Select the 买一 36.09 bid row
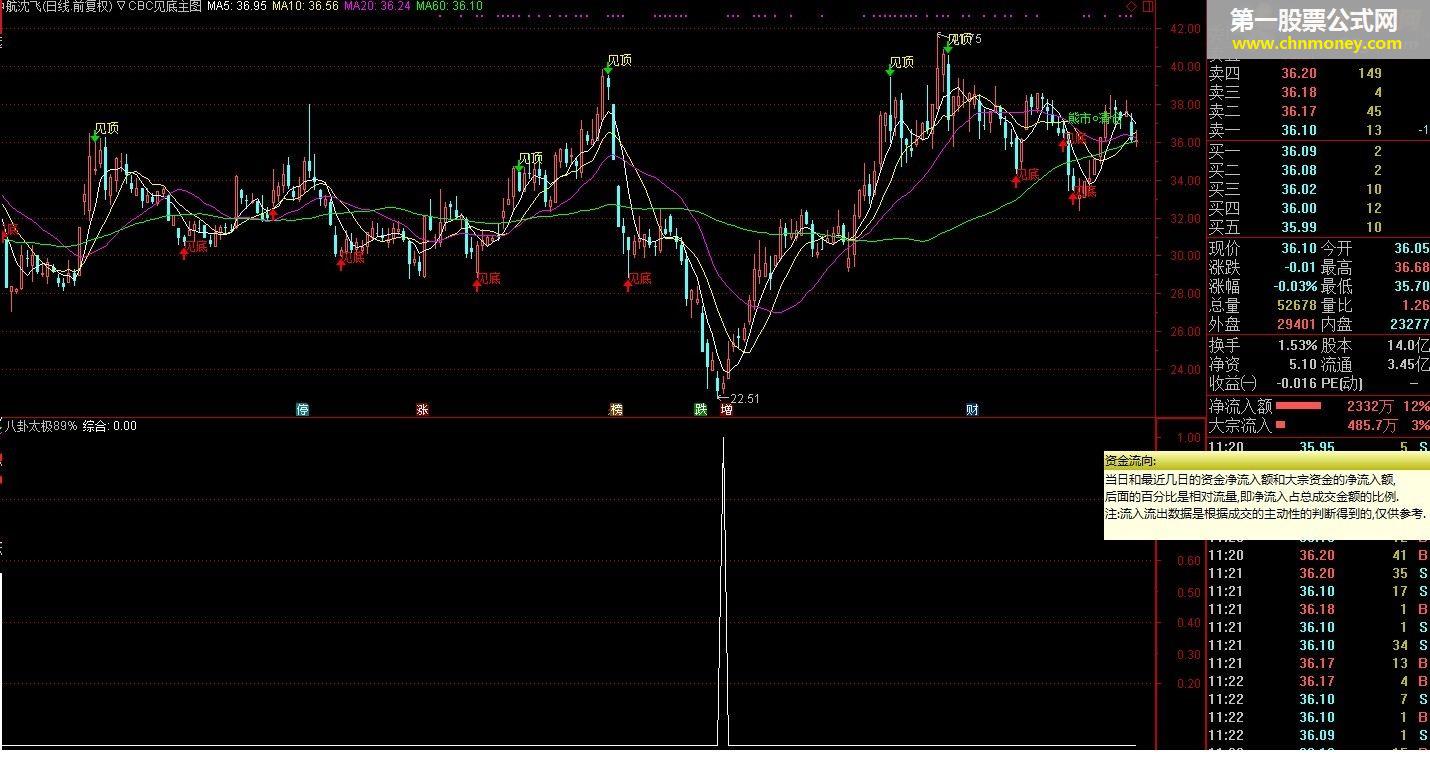The image size is (1430, 775). tap(1318, 151)
